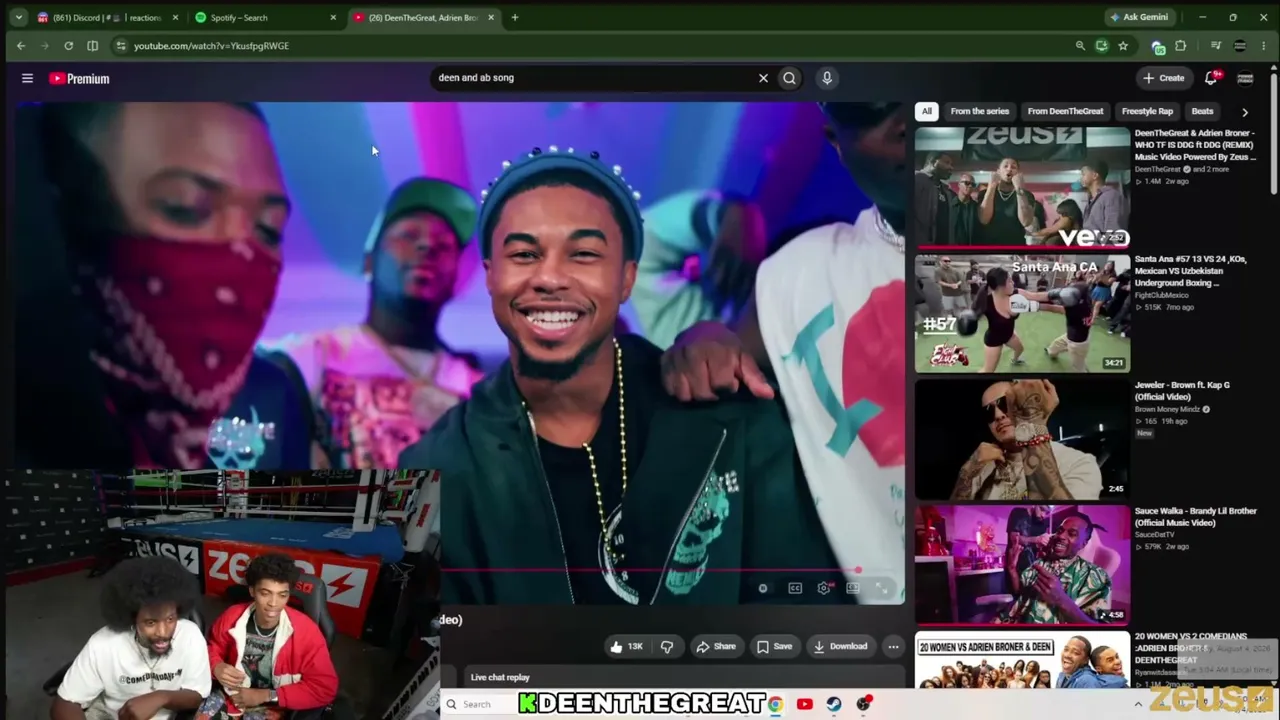The height and width of the screenshot is (720, 1280).
Task: Toggle closed captions in the player
Action: pos(795,588)
